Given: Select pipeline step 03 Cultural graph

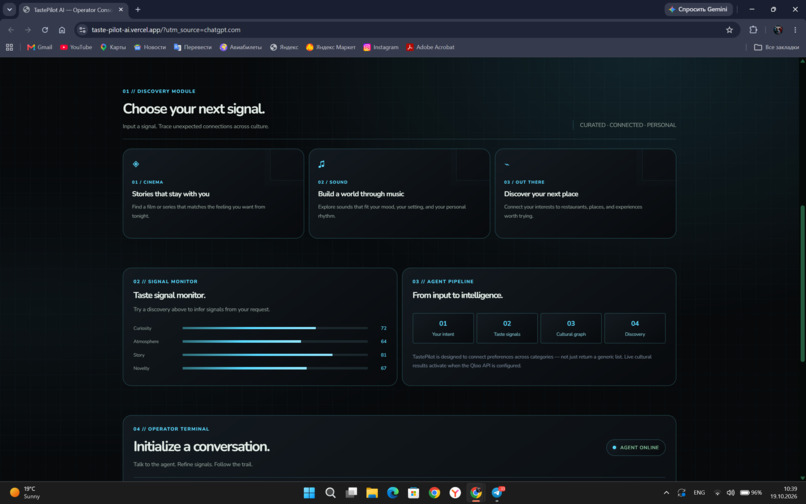Looking at the screenshot, I should [x=571, y=328].
